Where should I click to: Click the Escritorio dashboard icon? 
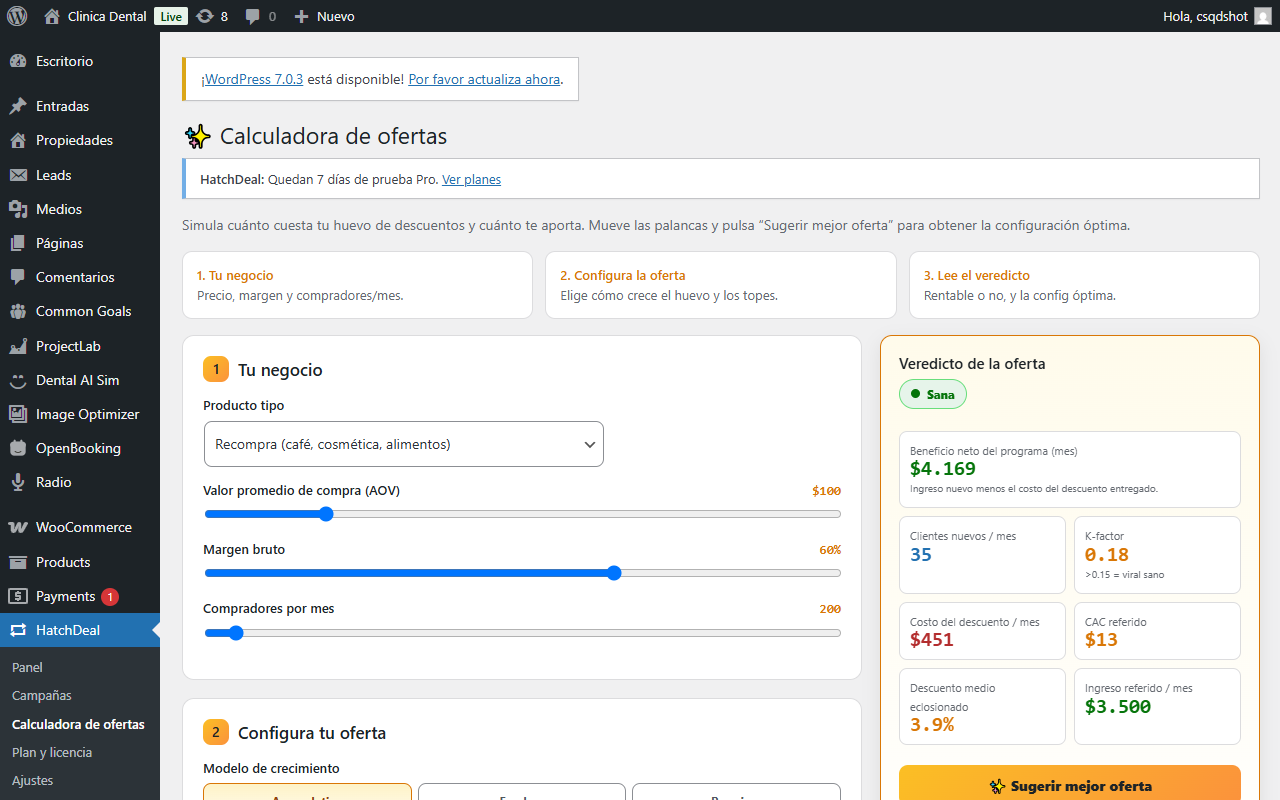coord(18,61)
